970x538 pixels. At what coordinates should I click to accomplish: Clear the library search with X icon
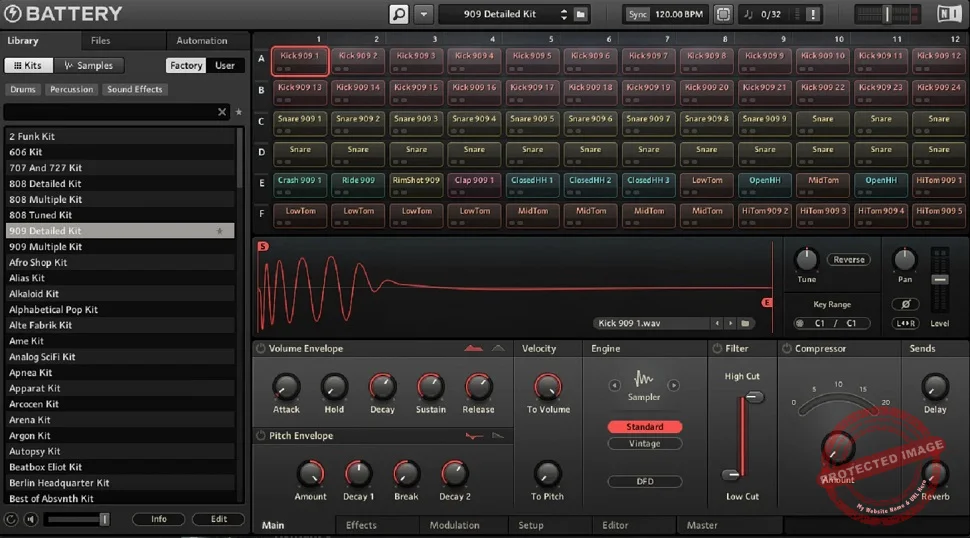pyautogui.click(x=222, y=112)
